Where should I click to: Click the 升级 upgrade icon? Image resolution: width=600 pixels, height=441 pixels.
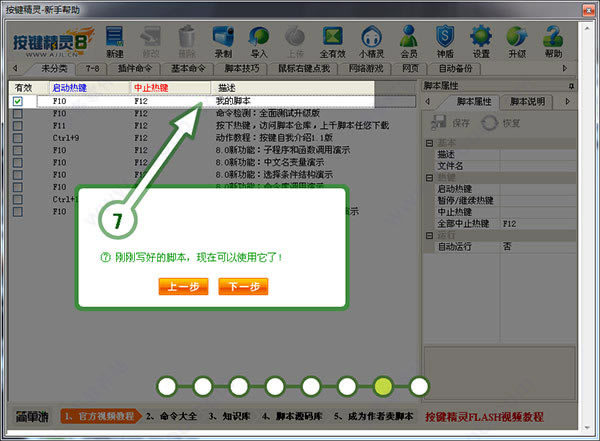517,41
